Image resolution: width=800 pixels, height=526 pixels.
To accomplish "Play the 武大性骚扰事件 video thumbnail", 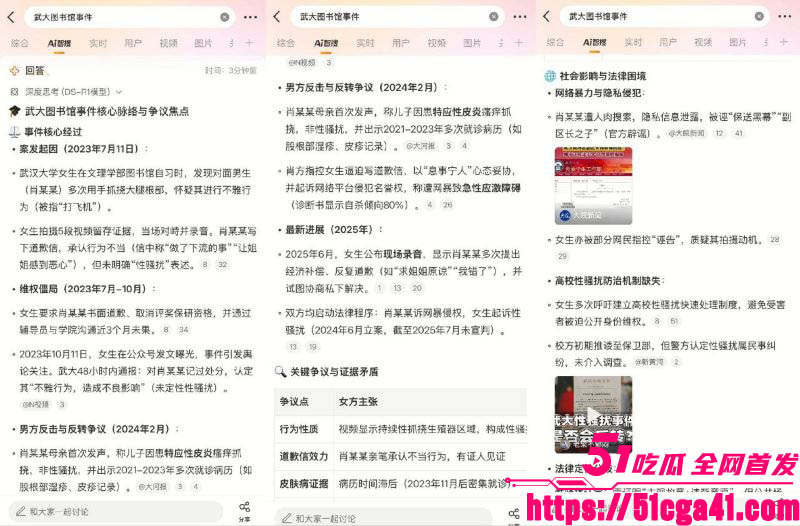I will point(593,414).
